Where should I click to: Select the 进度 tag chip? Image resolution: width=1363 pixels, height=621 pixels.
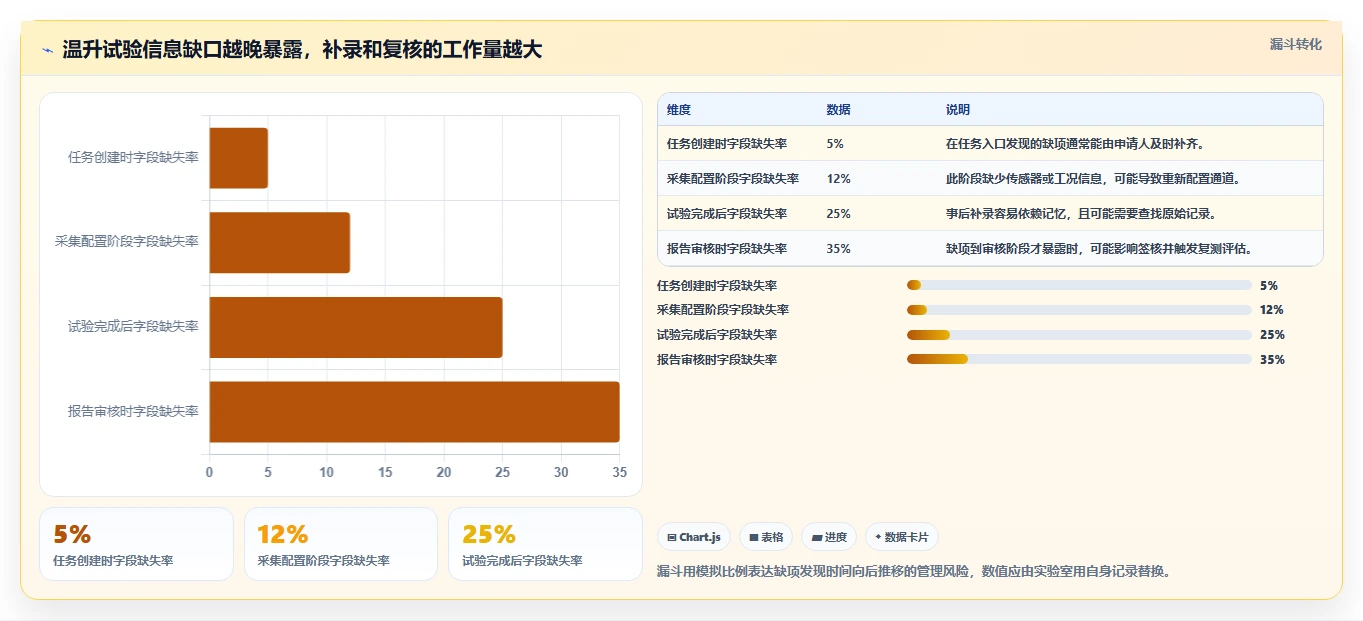pos(829,537)
